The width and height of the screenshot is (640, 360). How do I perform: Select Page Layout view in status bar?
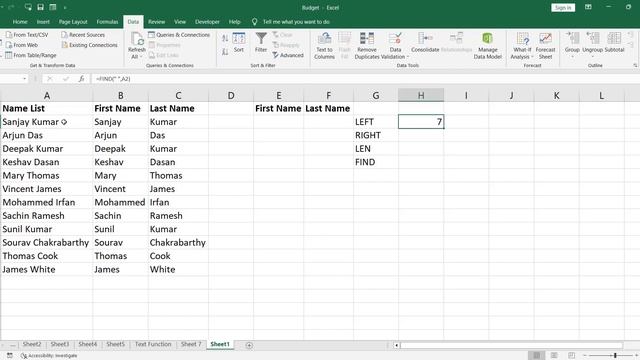[554, 356]
